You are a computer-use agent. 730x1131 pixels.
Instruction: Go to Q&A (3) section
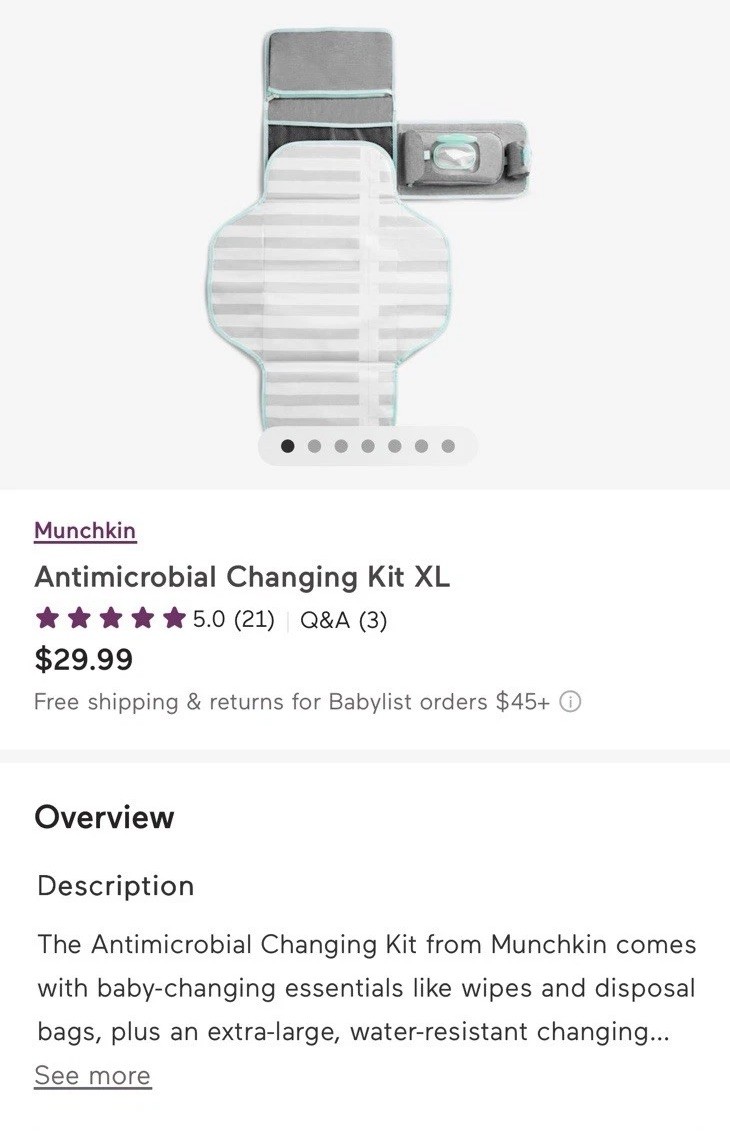coord(343,620)
